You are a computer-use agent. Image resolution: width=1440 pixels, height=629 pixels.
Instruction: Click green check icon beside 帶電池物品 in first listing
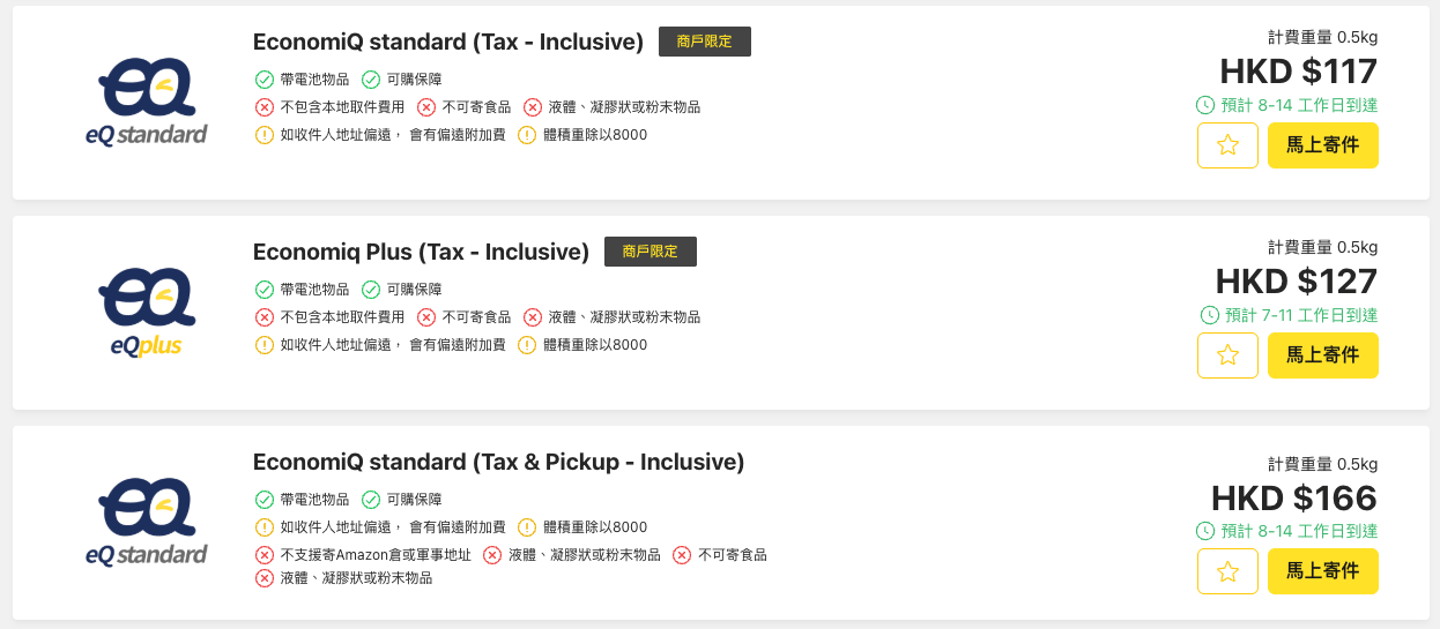click(x=264, y=79)
